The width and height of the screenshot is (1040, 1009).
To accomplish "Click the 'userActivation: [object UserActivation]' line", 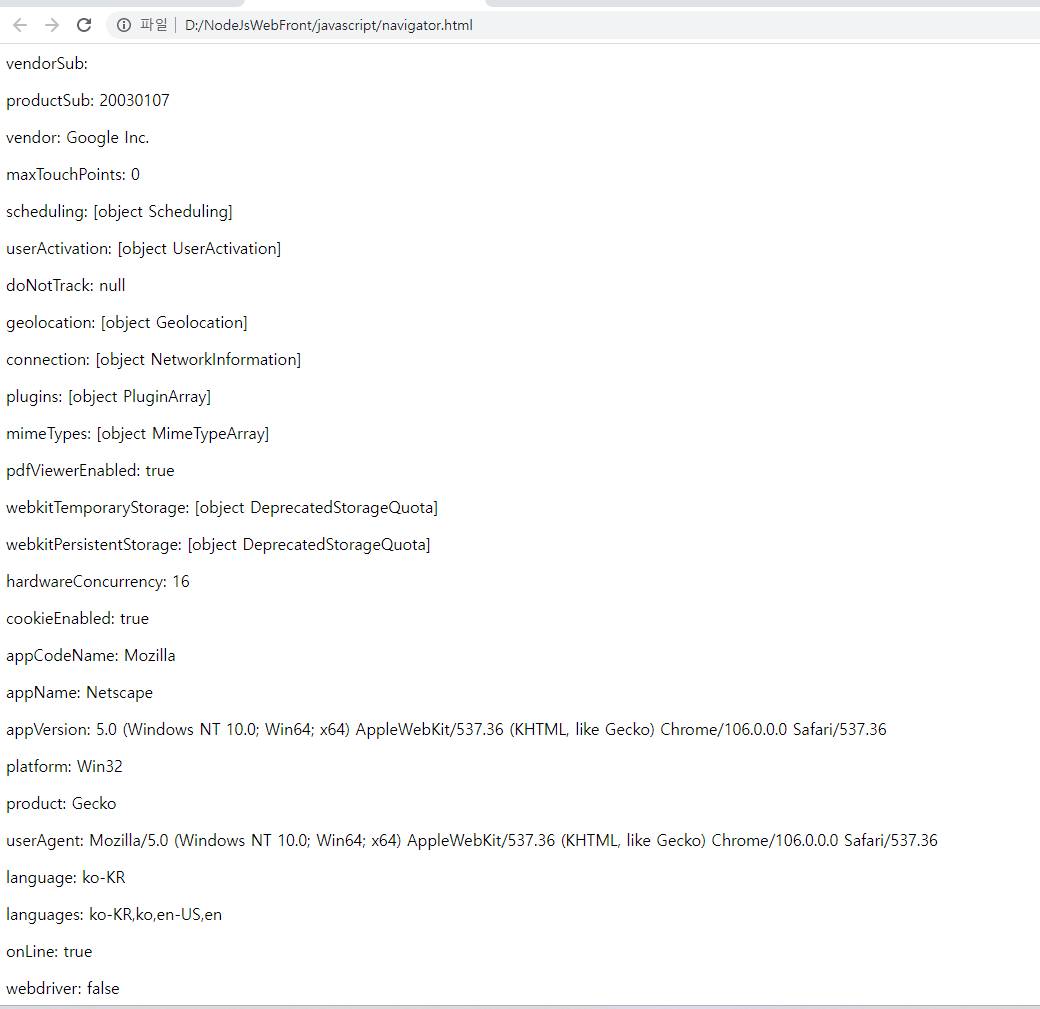I will click(143, 249).
